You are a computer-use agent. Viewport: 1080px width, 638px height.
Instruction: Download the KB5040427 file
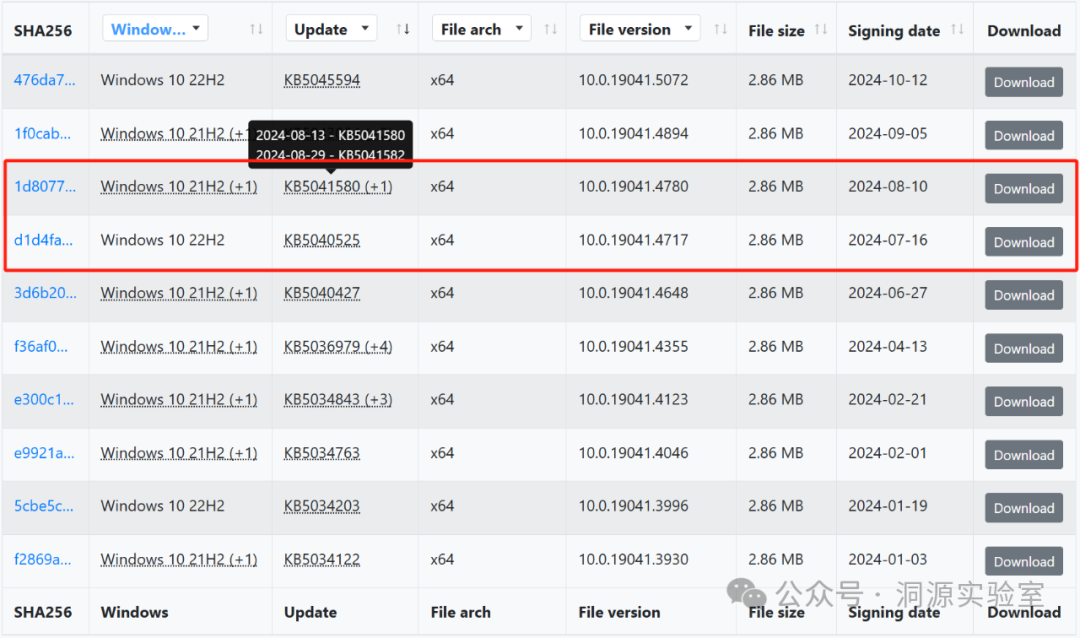(1024, 295)
